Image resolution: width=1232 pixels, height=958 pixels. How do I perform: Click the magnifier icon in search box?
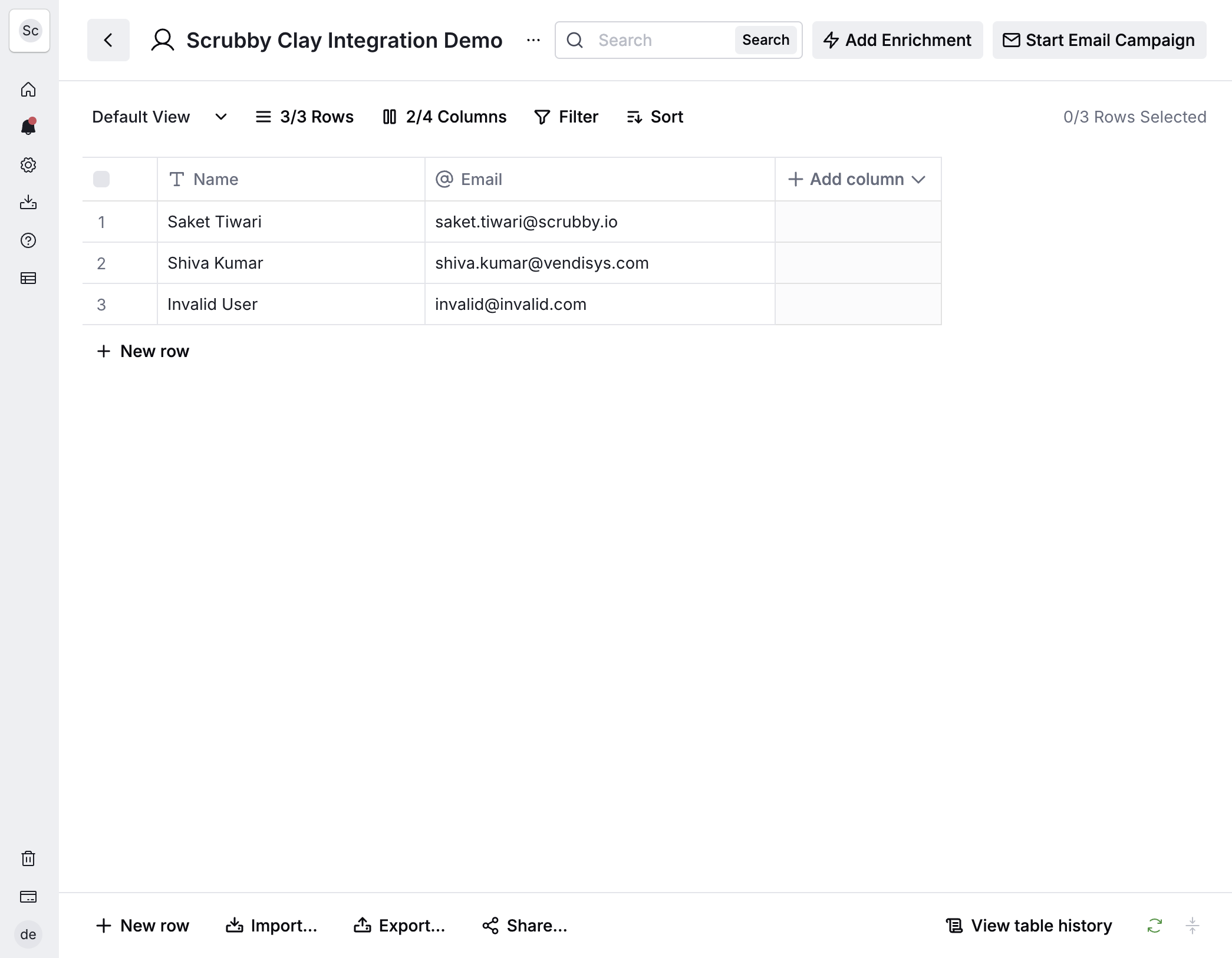tap(575, 40)
